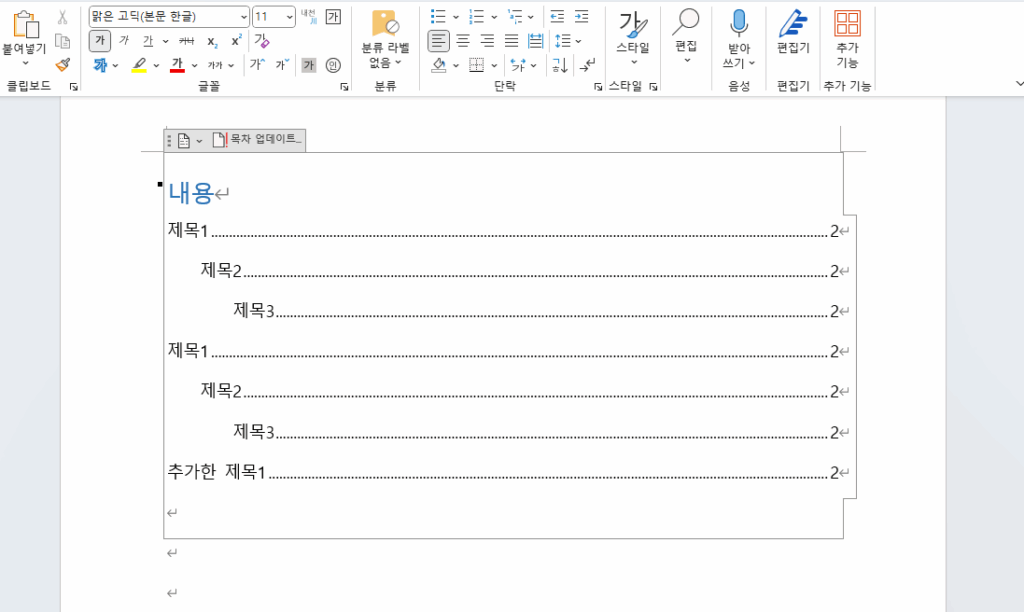Select the red font color swatch
The width and height of the screenshot is (1024, 612).
tap(177, 64)
